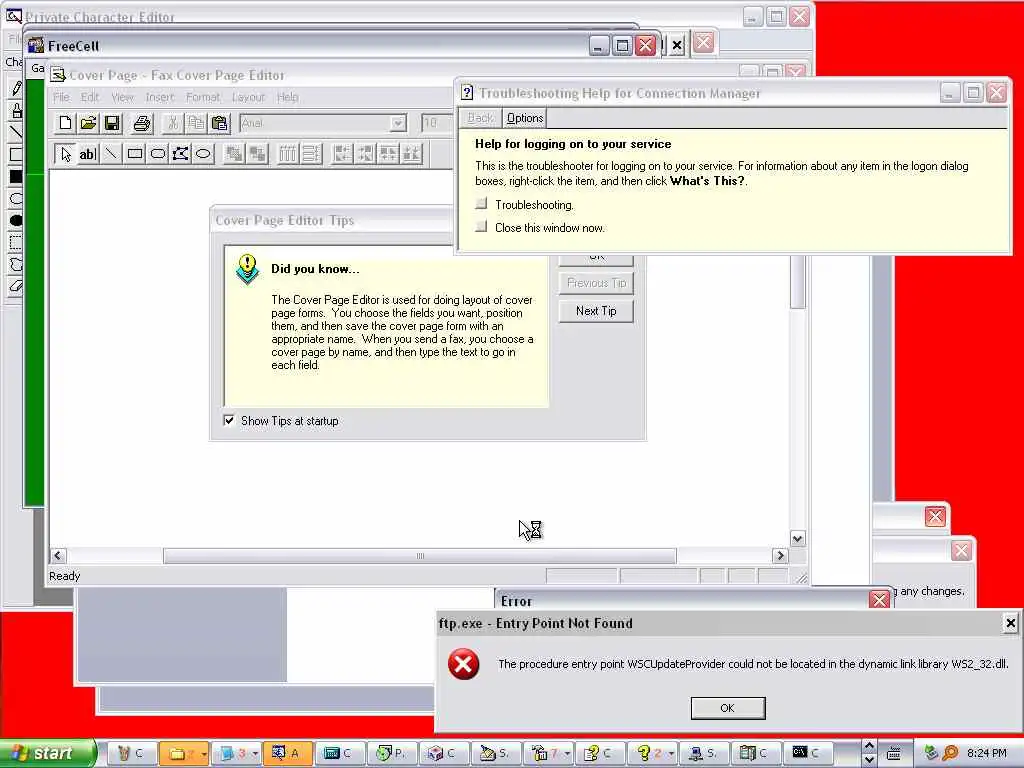
Task: Choose the arrow Select tool in drawing toolbar
Action: tap(65, 154)
